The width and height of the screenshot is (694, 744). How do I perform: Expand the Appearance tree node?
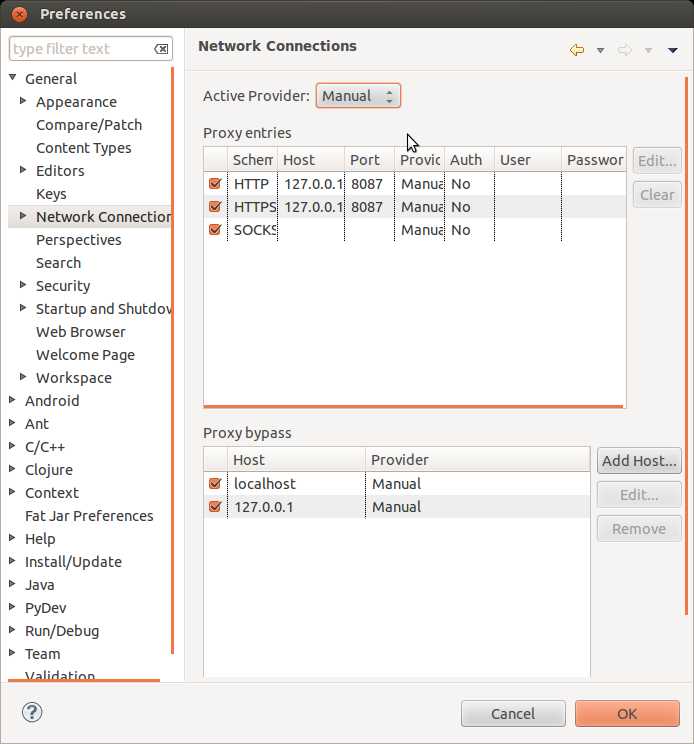point(23,101)
